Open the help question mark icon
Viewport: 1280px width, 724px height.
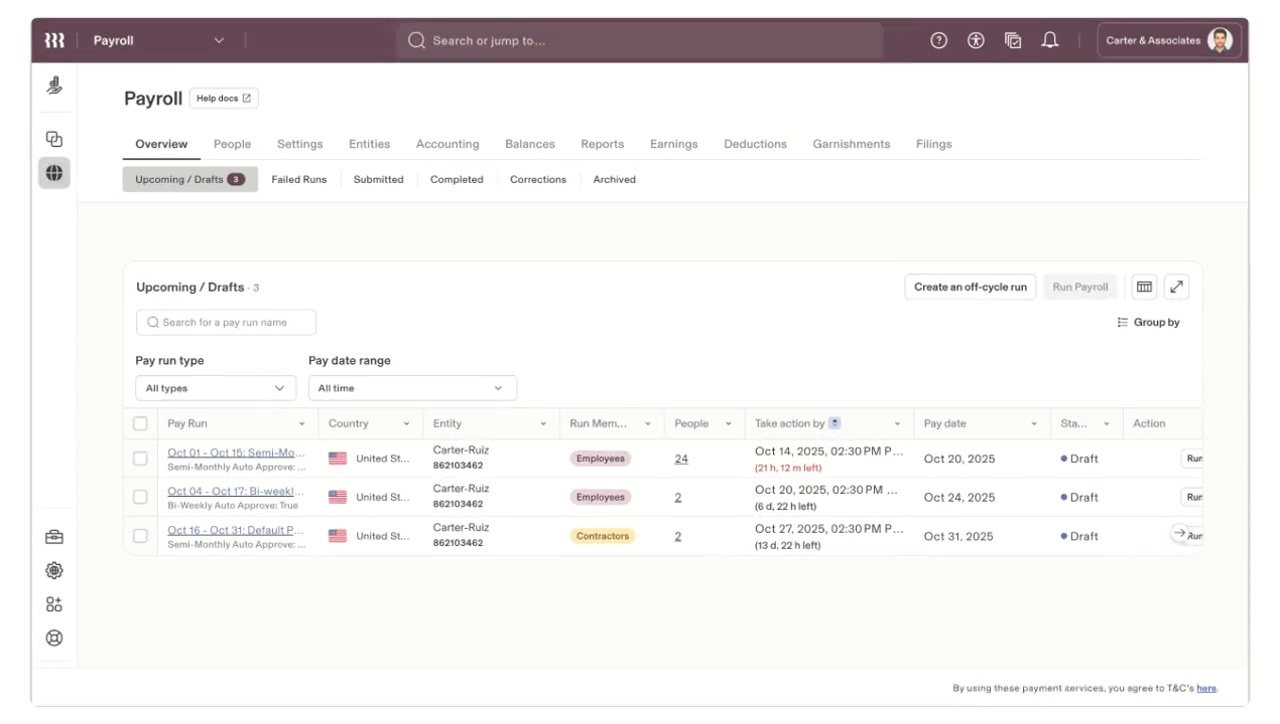(x=938, y=41)
